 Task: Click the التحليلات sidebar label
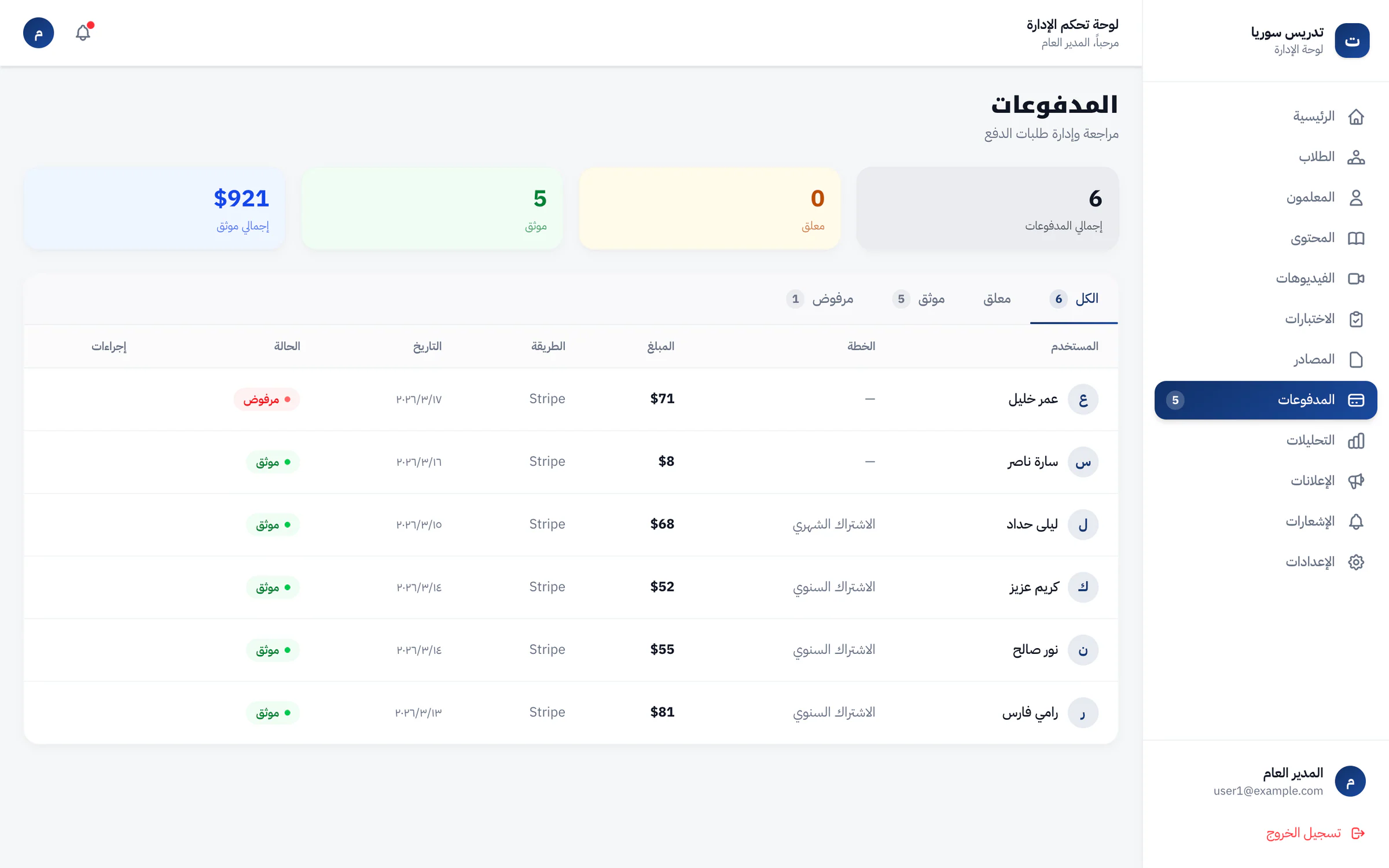point(1310,441)
